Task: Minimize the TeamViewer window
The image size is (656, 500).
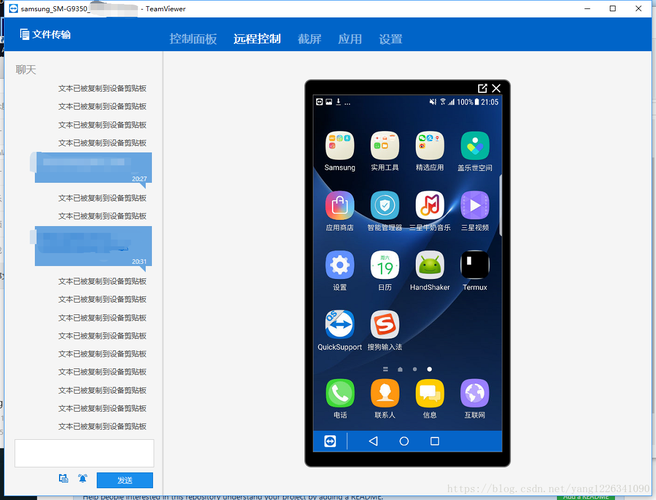Action: (x=587, y=8)
